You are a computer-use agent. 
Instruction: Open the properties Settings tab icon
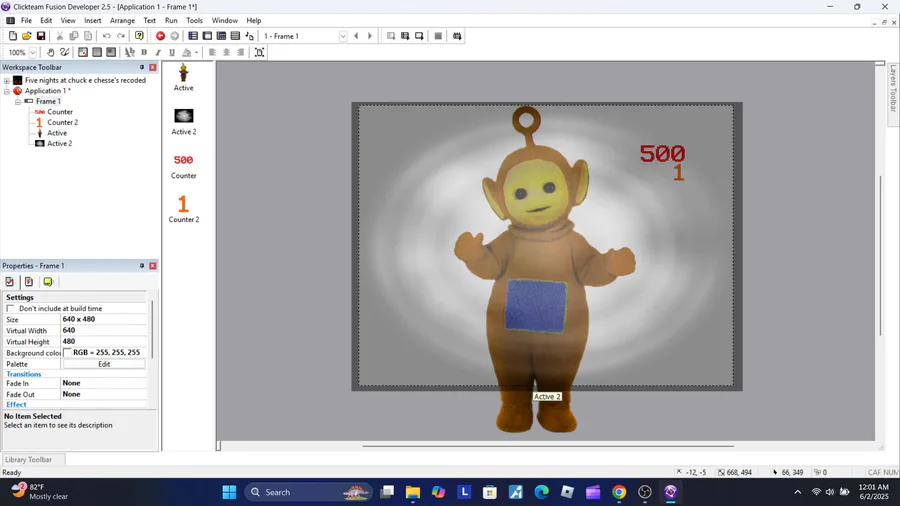coord(10,282)
